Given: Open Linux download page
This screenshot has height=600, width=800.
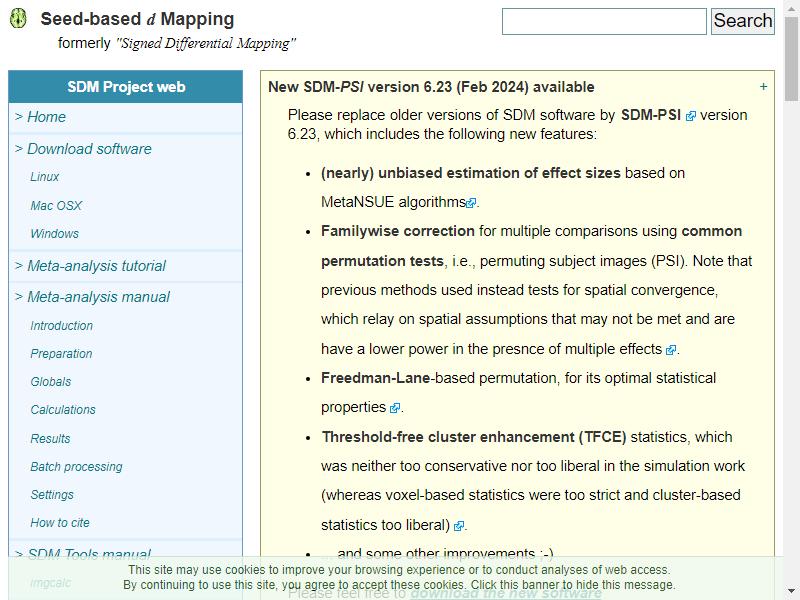Looking at the screenshot, I should coord(45,177).
